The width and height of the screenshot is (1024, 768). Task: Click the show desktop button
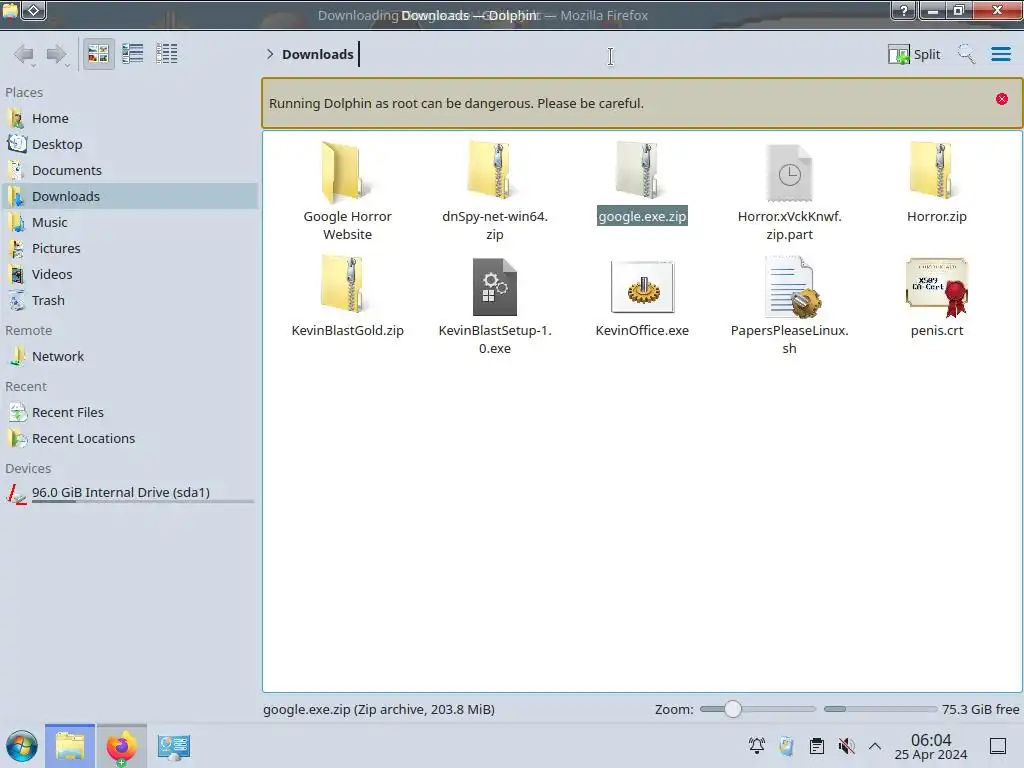[x=998, y=746]
